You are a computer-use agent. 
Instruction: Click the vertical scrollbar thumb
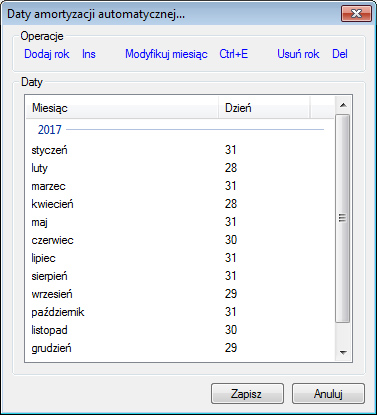343,218
